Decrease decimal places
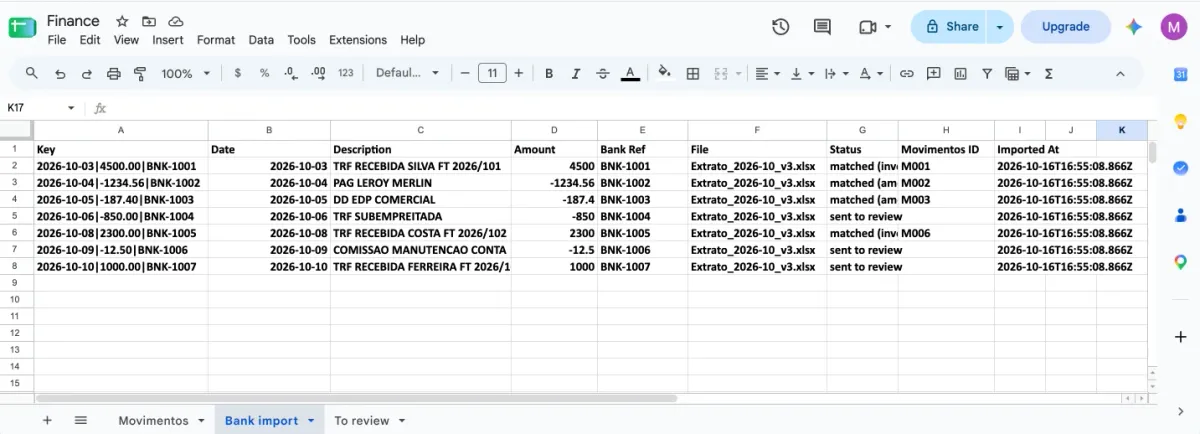 [x=291, y=73]
